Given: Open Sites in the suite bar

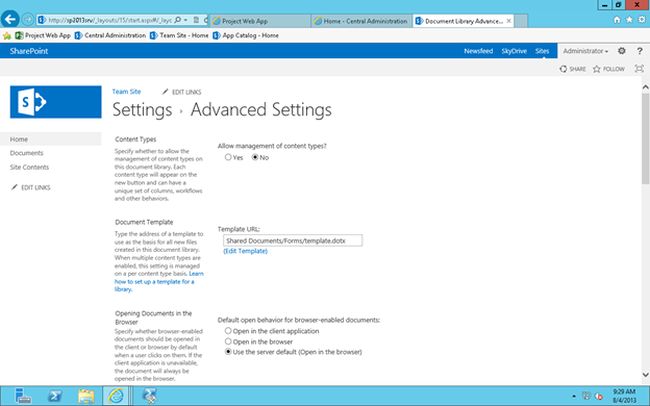Looking at the screenshot, I should [x=542, y=51].
